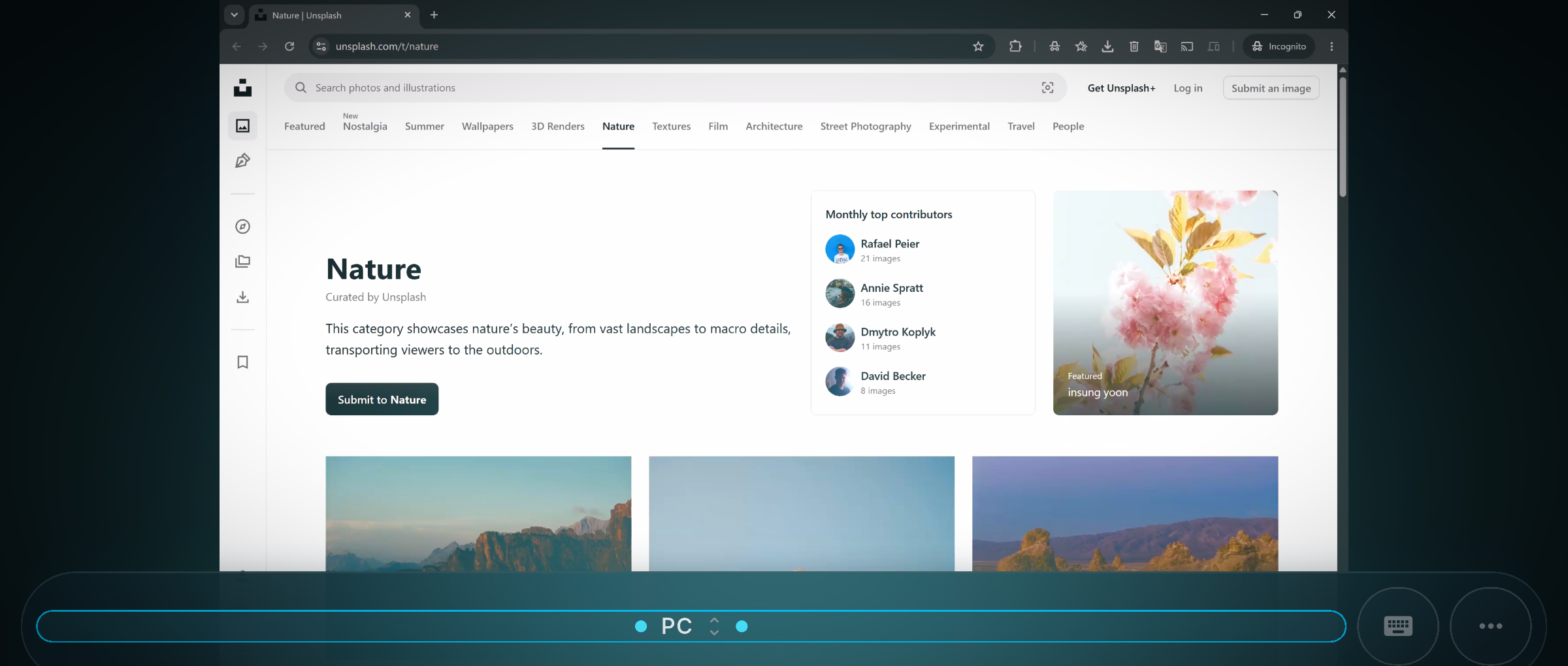Switch device with PC up-down chevrons
This screenshot has width=1568, height=666.
point(714,626)
